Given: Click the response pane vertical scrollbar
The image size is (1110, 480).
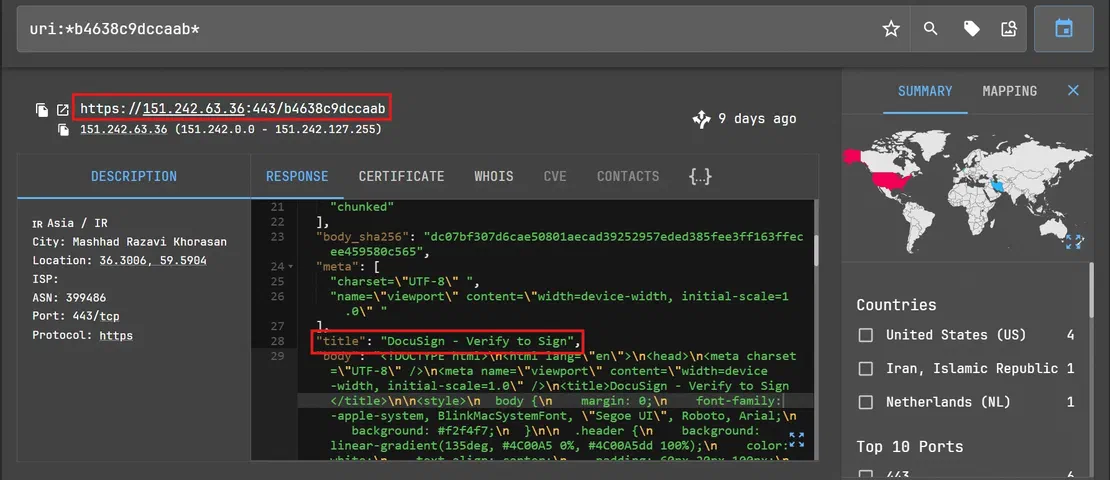Looking at the screenshot, I should coord(814,249).
